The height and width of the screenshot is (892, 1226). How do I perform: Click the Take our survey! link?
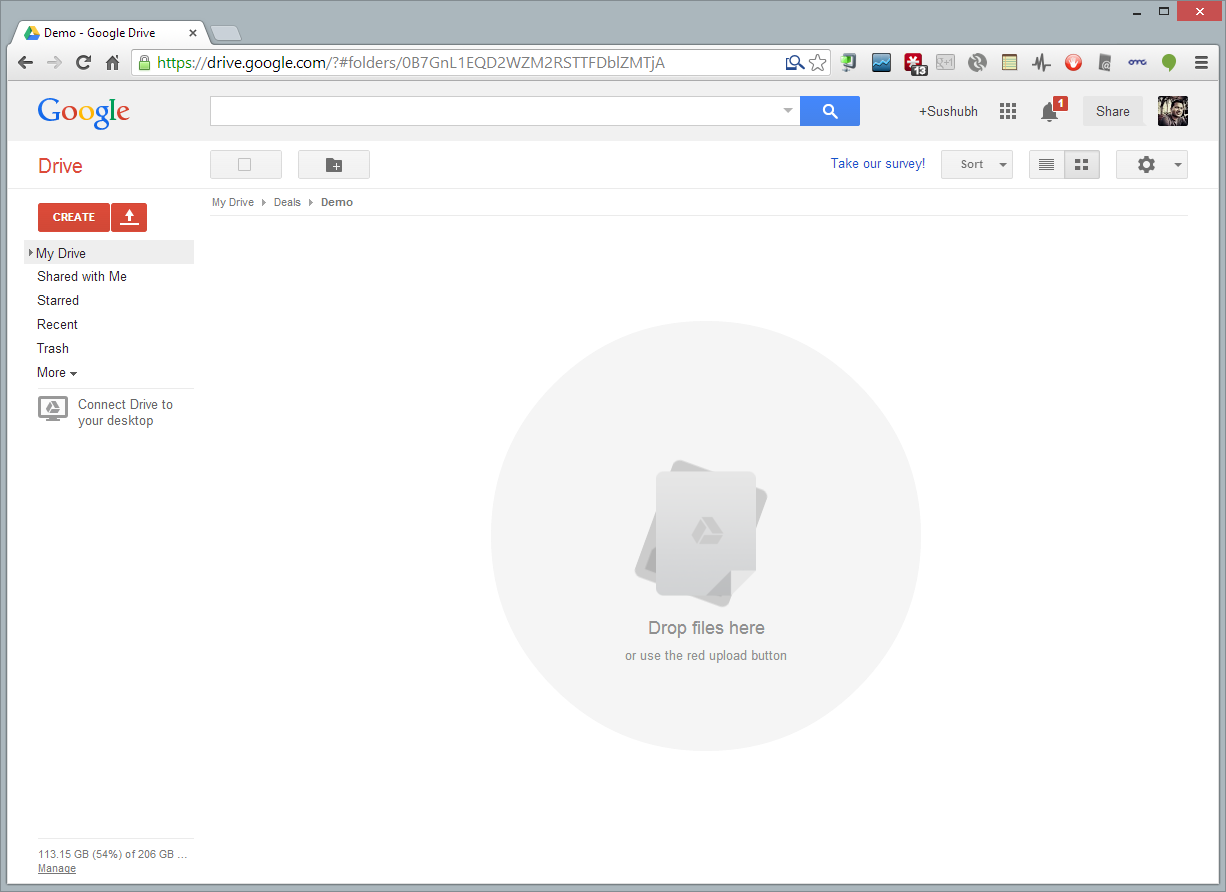click(878, 164)
